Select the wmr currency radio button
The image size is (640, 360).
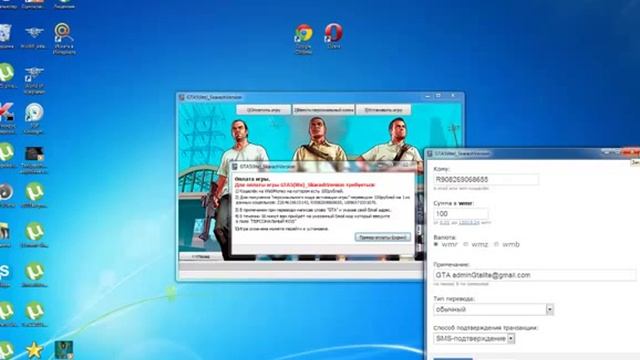pyautogui.click(x=436, y=244)
